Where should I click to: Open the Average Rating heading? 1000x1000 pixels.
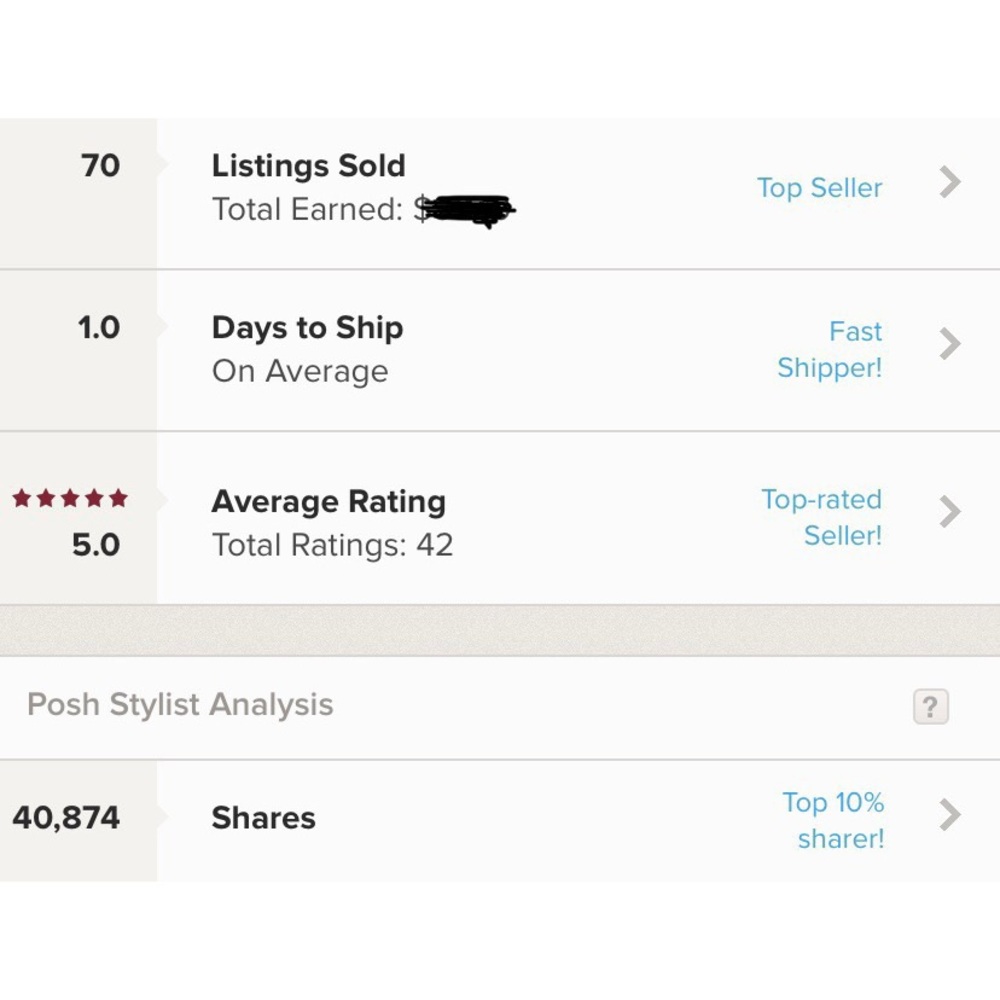[x=328, y=502]
